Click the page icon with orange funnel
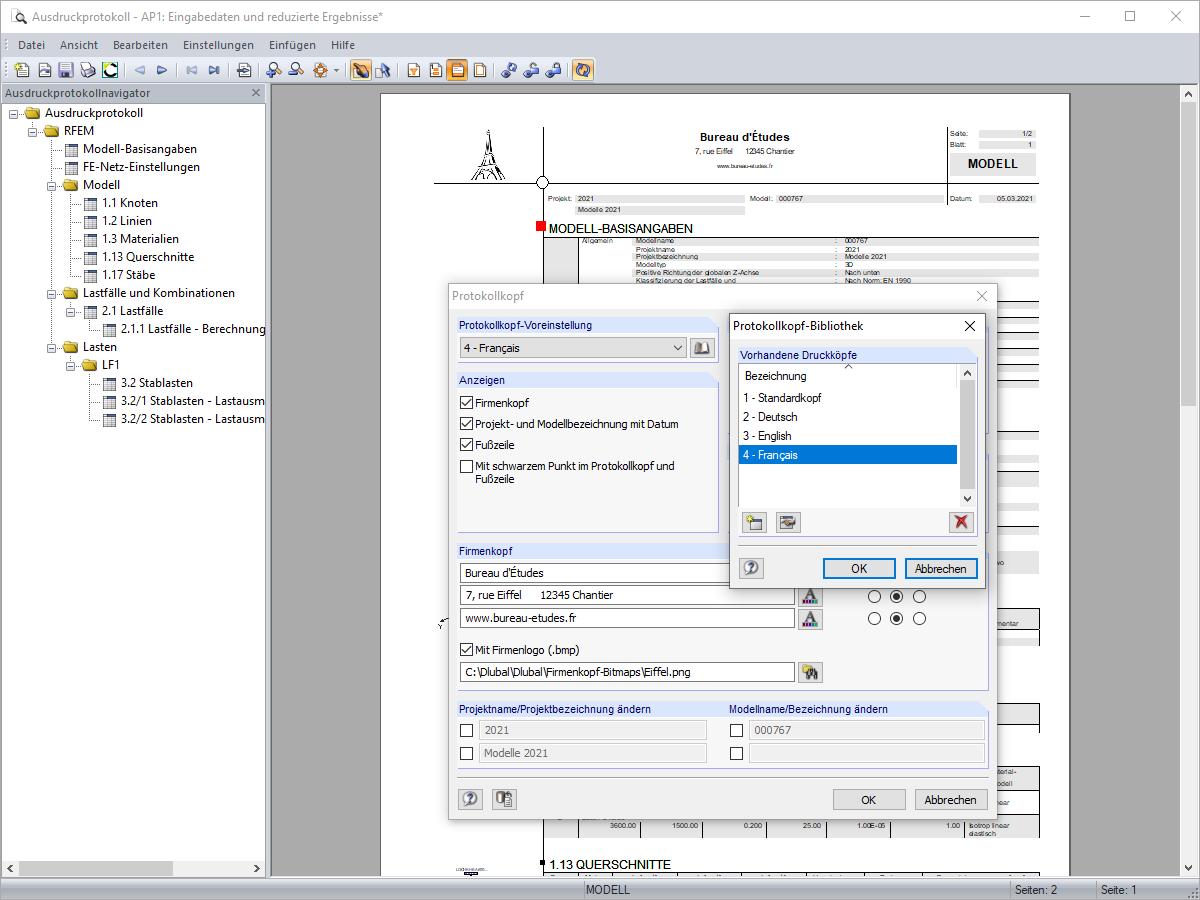 point(413,70)
